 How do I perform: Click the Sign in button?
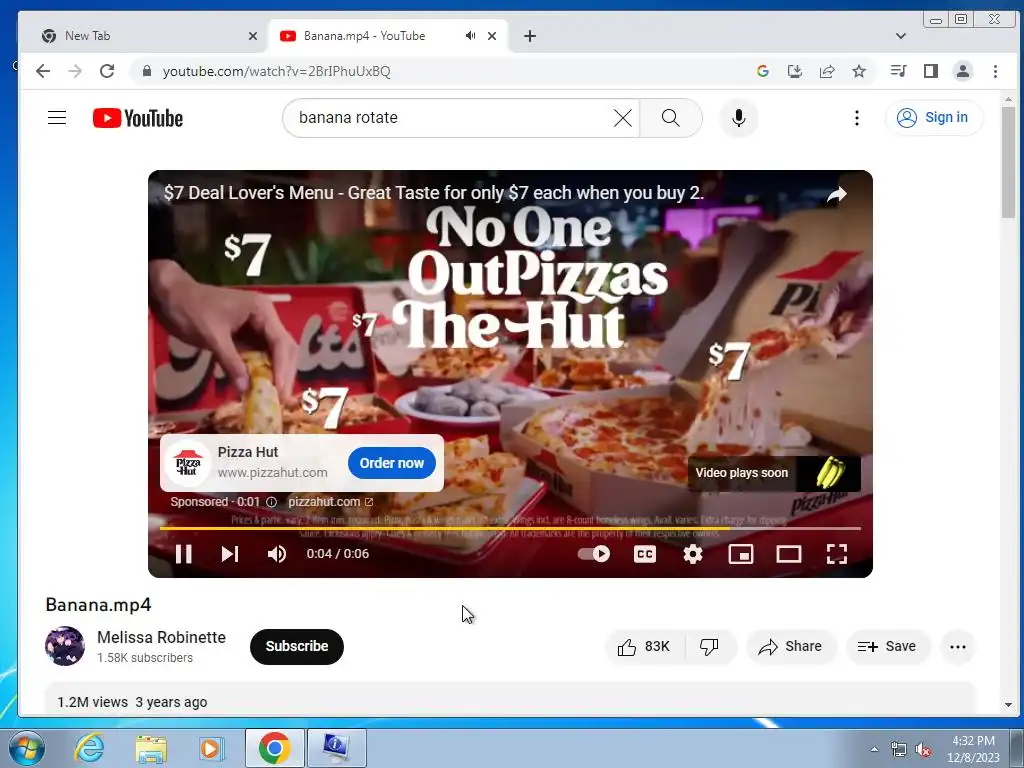click(934, 118)
